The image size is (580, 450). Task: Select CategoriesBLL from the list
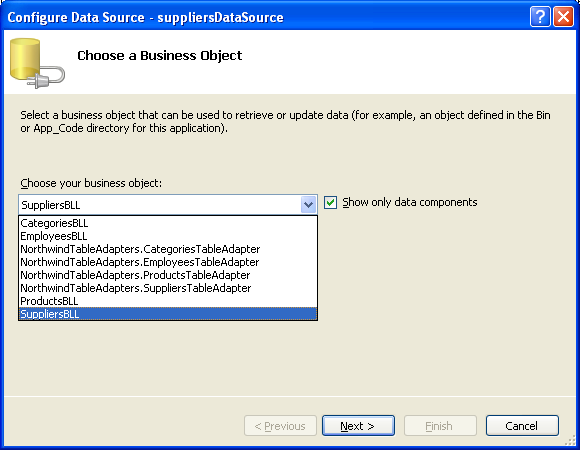168,223
